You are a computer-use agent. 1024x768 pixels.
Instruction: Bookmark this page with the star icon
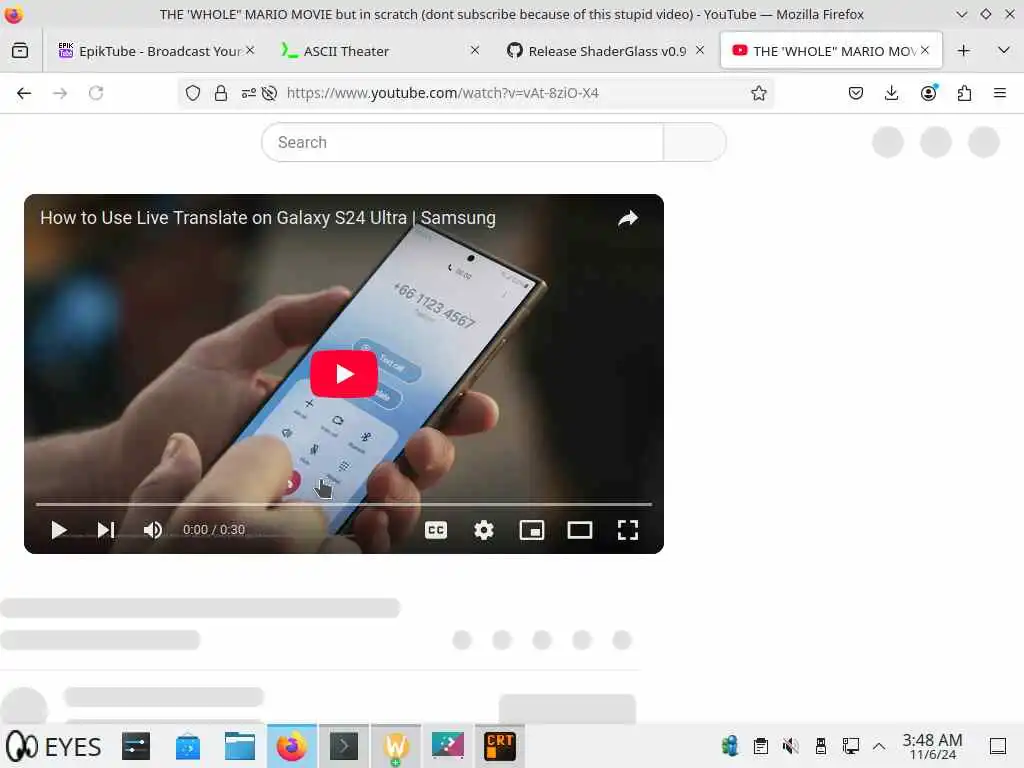(758, 93)
